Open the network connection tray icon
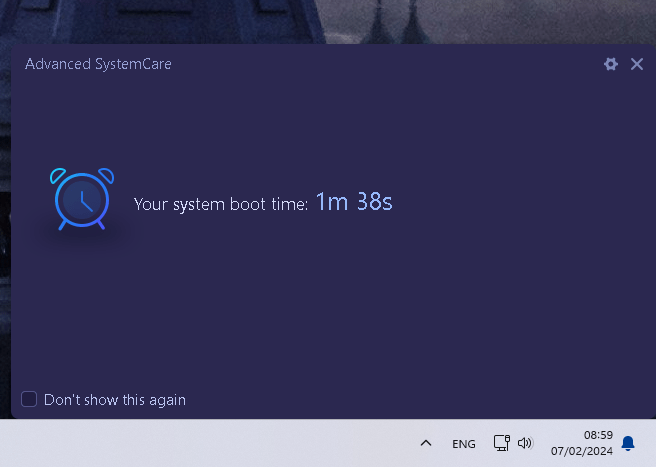This screenshot has width=656, height=467. [x=502, y=443]
